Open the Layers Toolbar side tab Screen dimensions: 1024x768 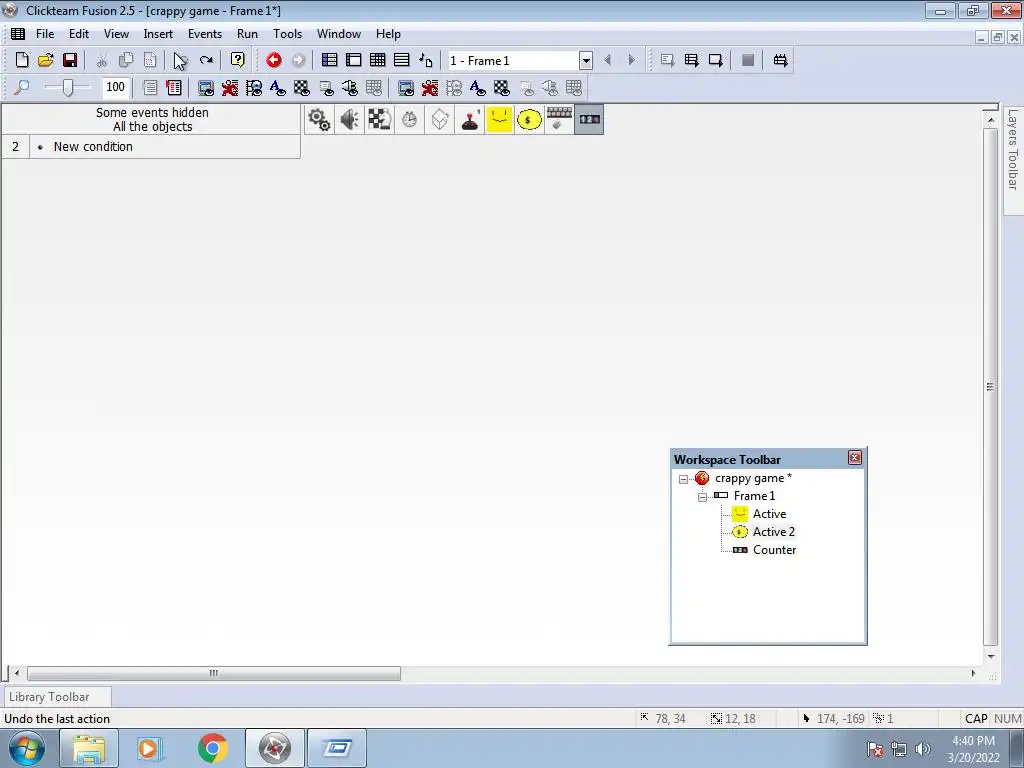tap(1013, 160)
